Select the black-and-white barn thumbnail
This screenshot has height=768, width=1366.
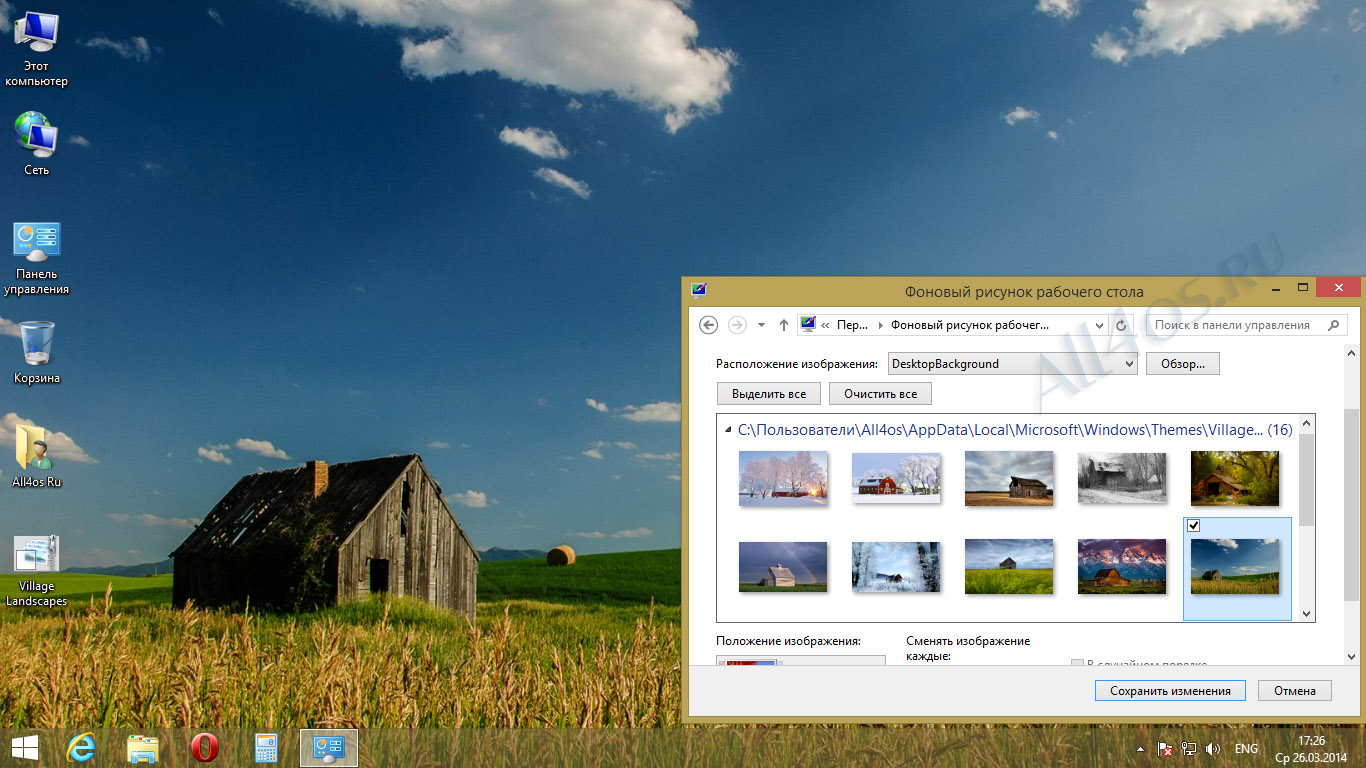pos(1122,478)
